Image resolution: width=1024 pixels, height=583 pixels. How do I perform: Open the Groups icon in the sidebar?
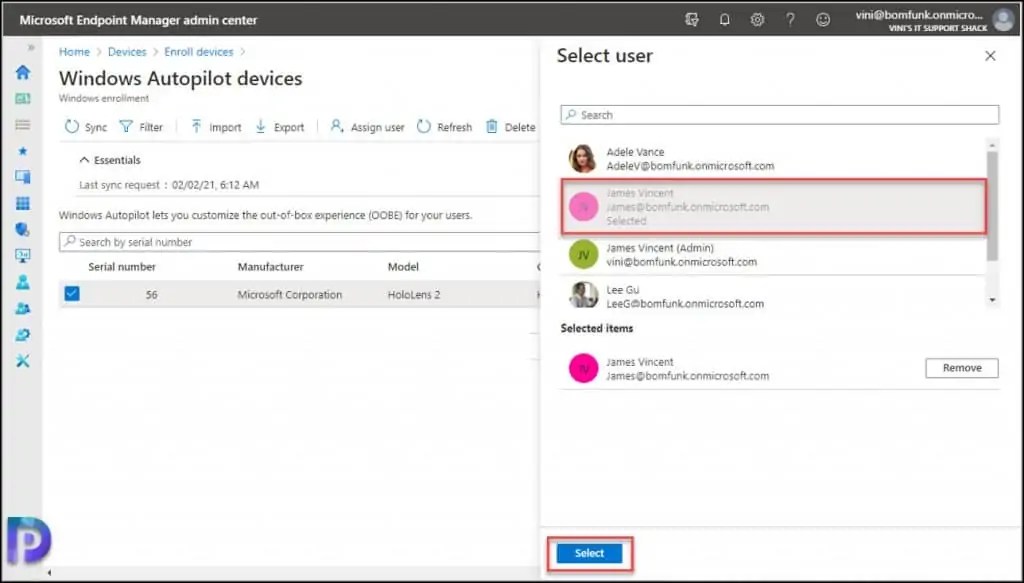pyautogui.click(x=24, y=309)
